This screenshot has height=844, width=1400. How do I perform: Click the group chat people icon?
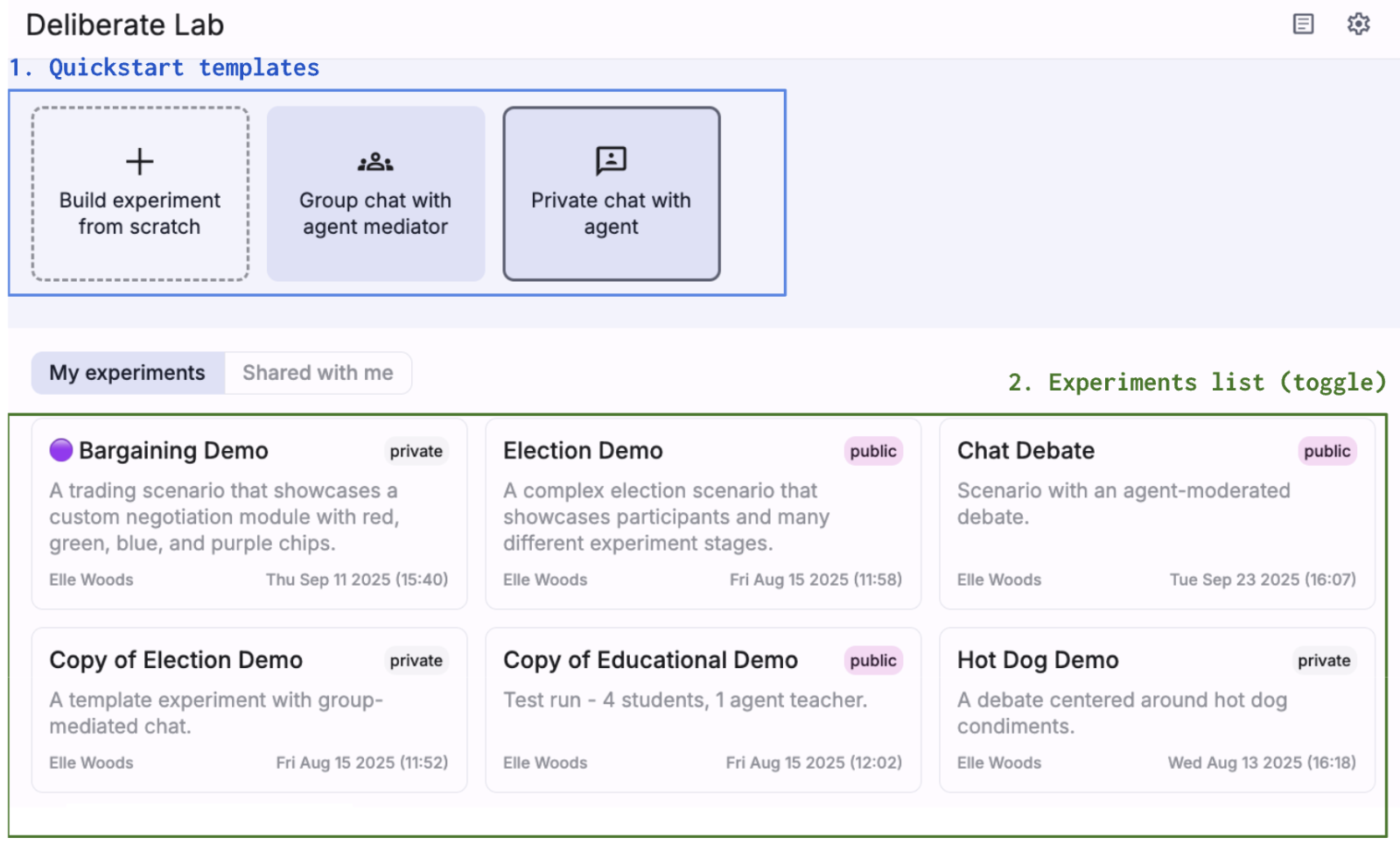tap(375, 162)
